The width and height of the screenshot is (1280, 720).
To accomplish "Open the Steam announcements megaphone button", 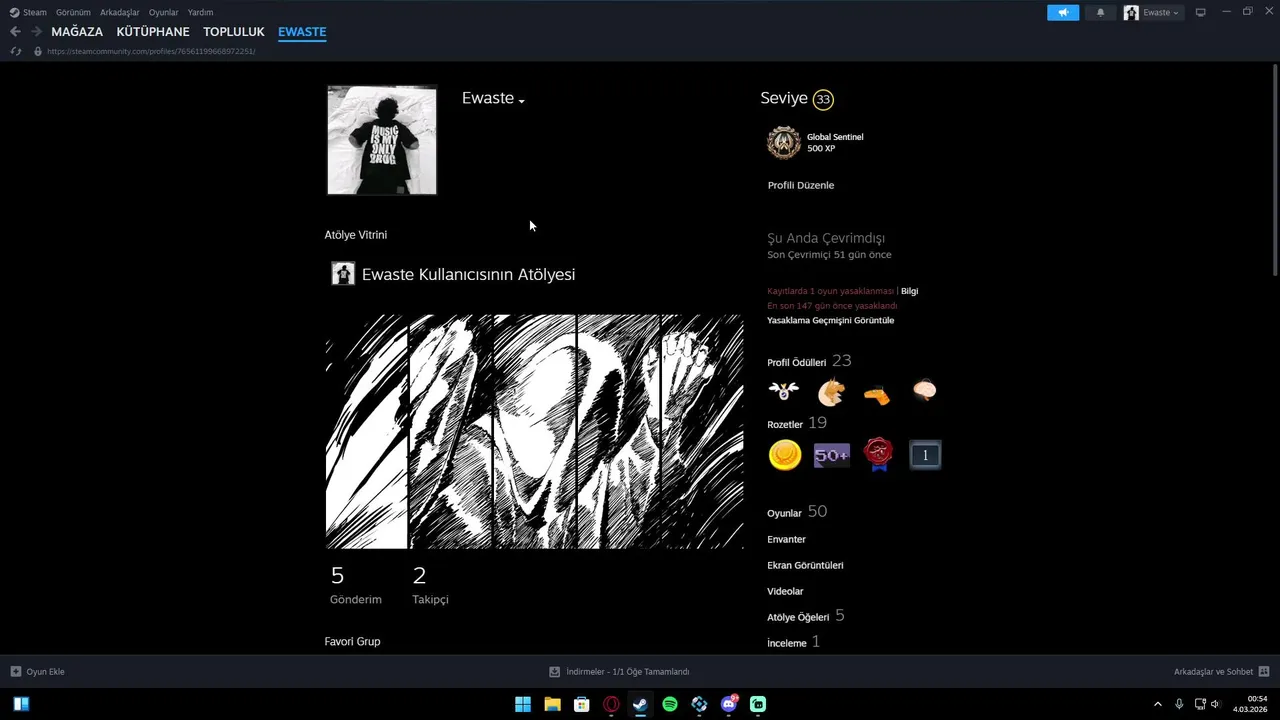I will tap(1063, 12).
